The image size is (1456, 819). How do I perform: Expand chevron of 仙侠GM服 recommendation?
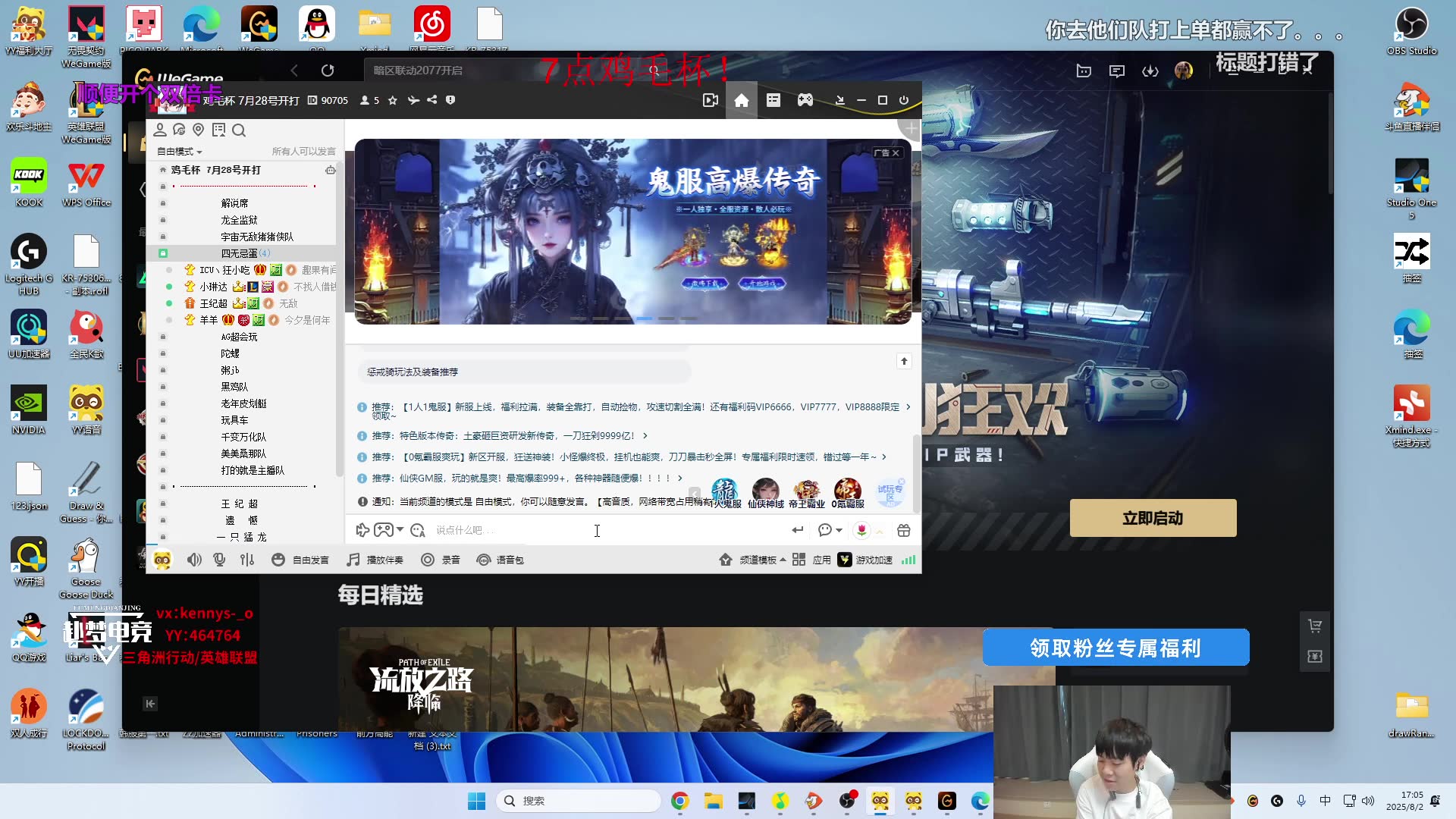[x=680, y=478]
